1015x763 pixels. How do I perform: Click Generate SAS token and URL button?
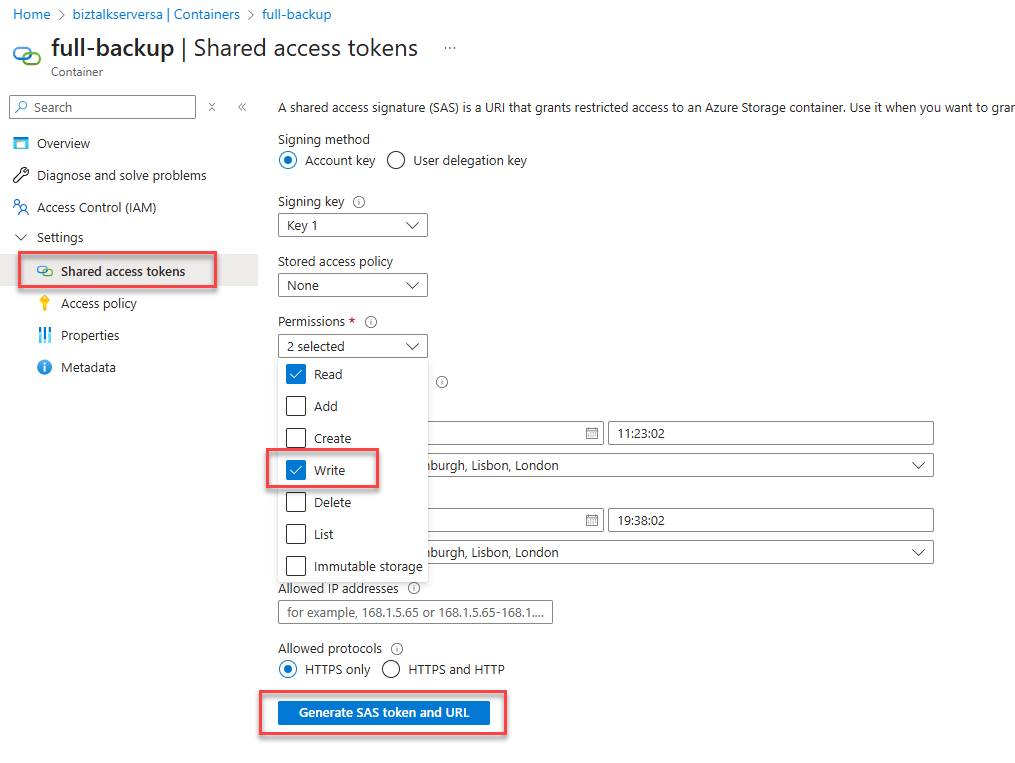(383, 713)
